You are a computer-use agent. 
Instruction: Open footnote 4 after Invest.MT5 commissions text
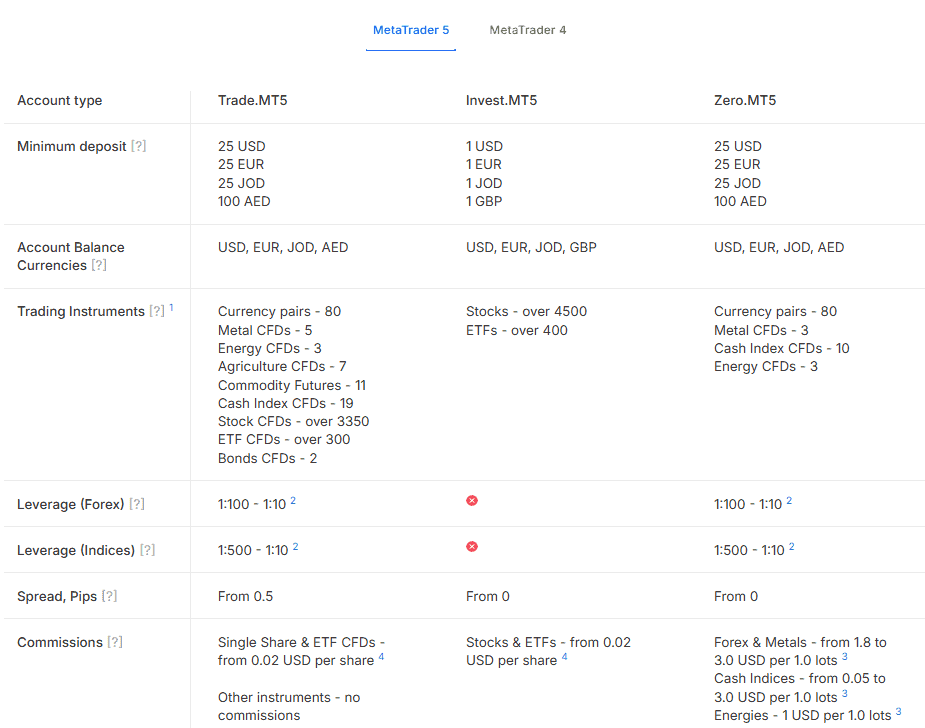point(563,655)
